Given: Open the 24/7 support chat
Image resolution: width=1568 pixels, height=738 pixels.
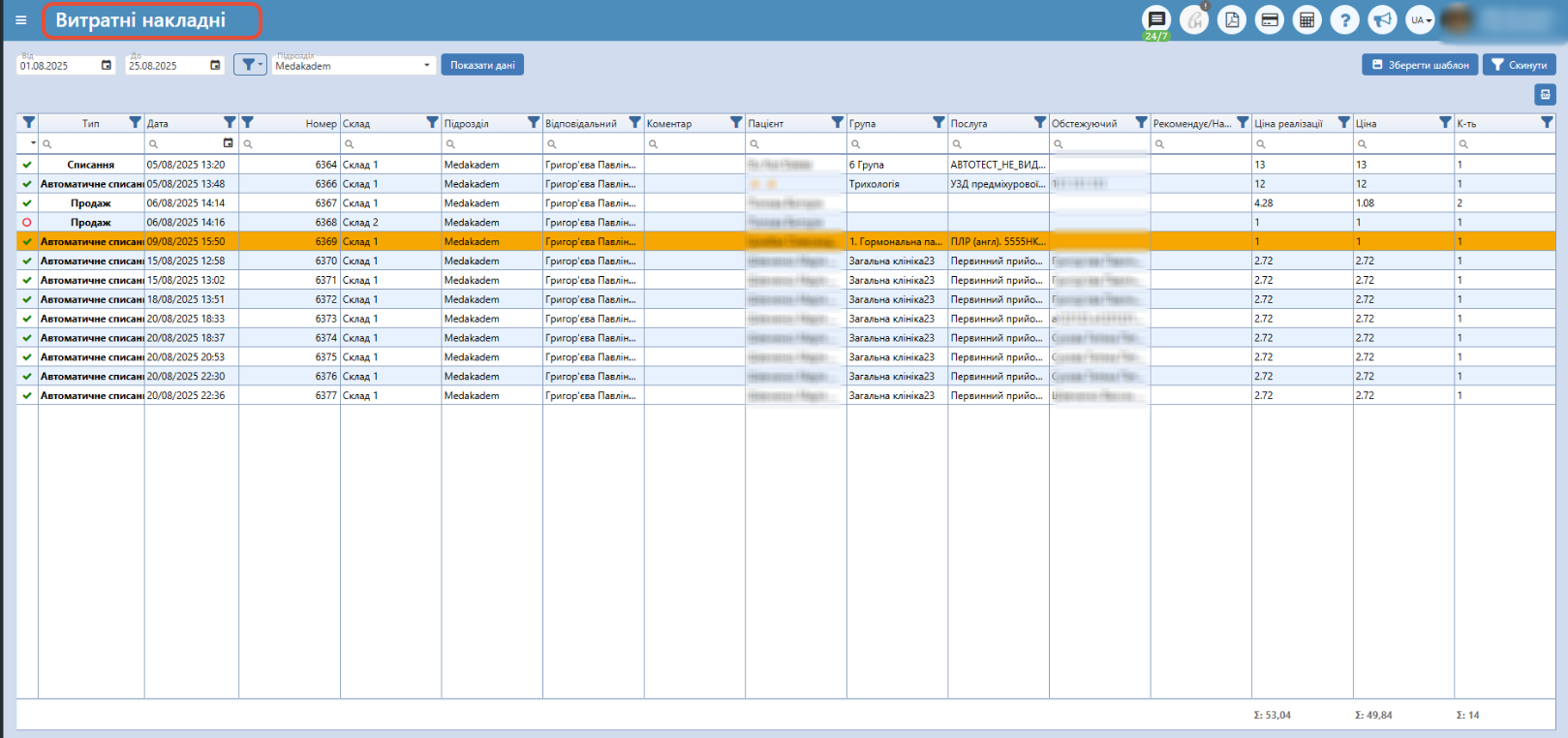Looking at the screenshot, I should 1156,19.
